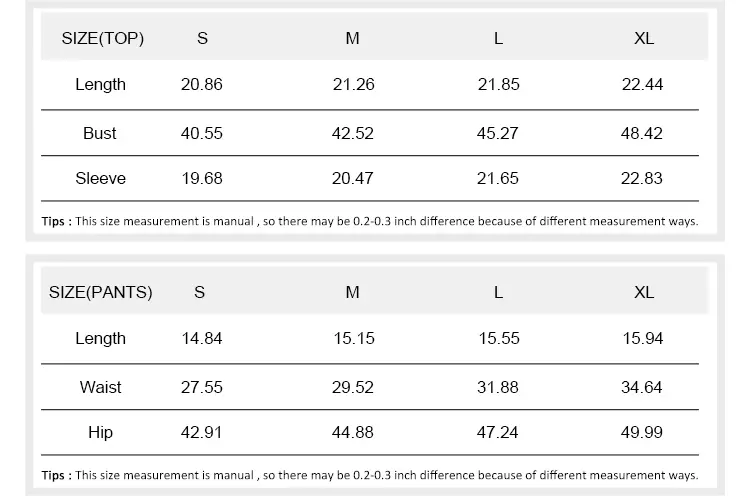Viewport: 750px width, 496px height.
Task: Click the Bust row label
Action: coord(100,133)
